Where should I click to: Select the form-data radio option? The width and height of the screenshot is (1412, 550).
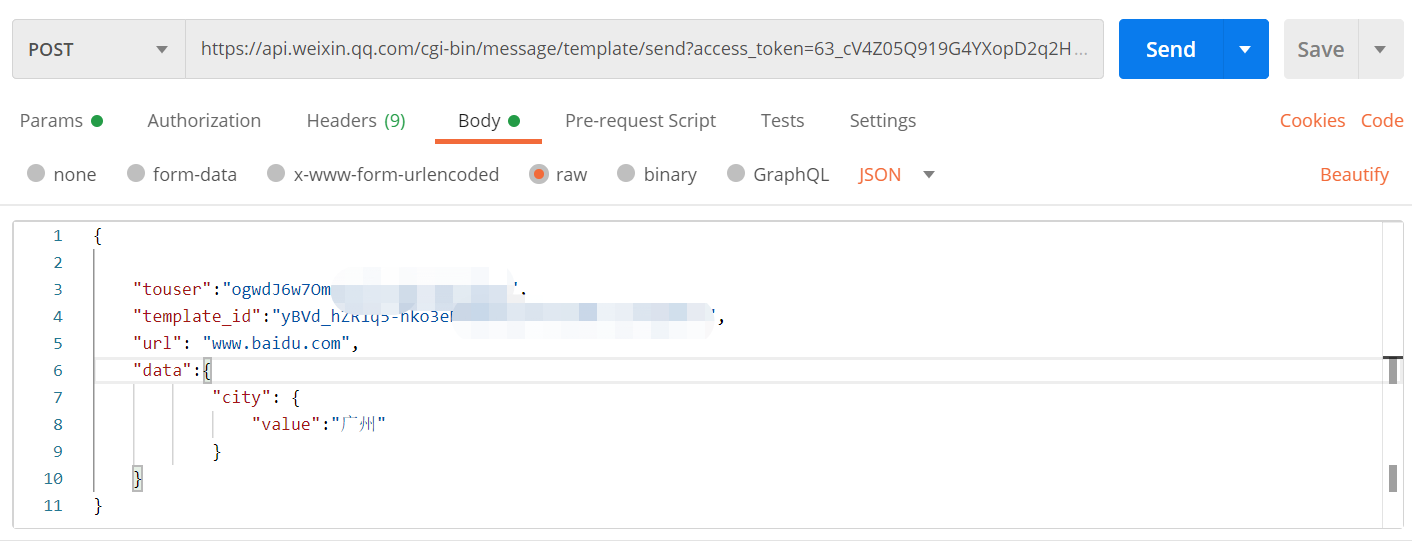point(137,174)
